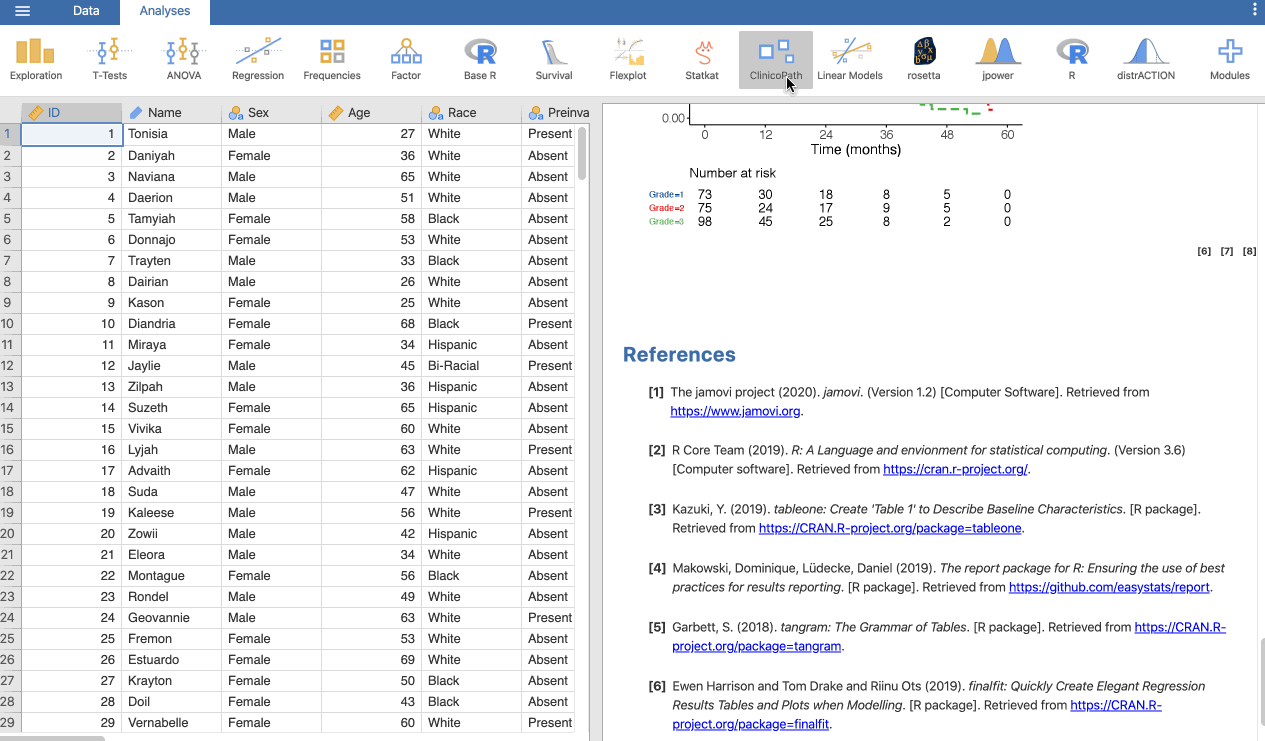Click reference marker [7] below the plot
The image size is (1265, 741).
[x=1227, y=251]
